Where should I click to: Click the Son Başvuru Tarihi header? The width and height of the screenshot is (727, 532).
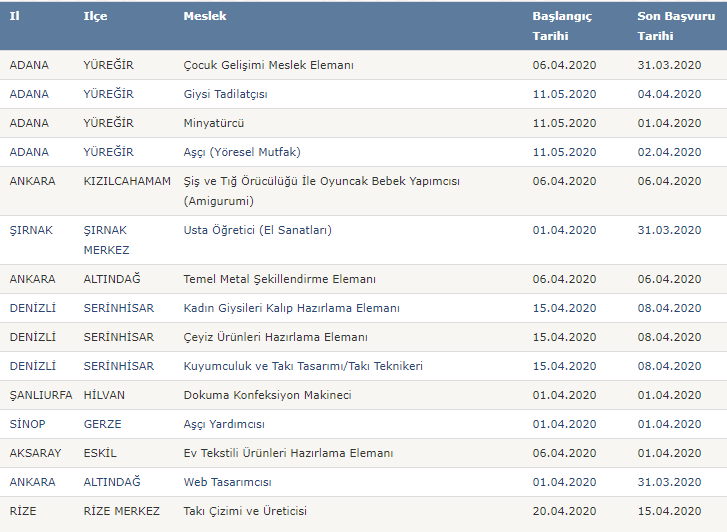pyautogui.click(x=676, y=26)
